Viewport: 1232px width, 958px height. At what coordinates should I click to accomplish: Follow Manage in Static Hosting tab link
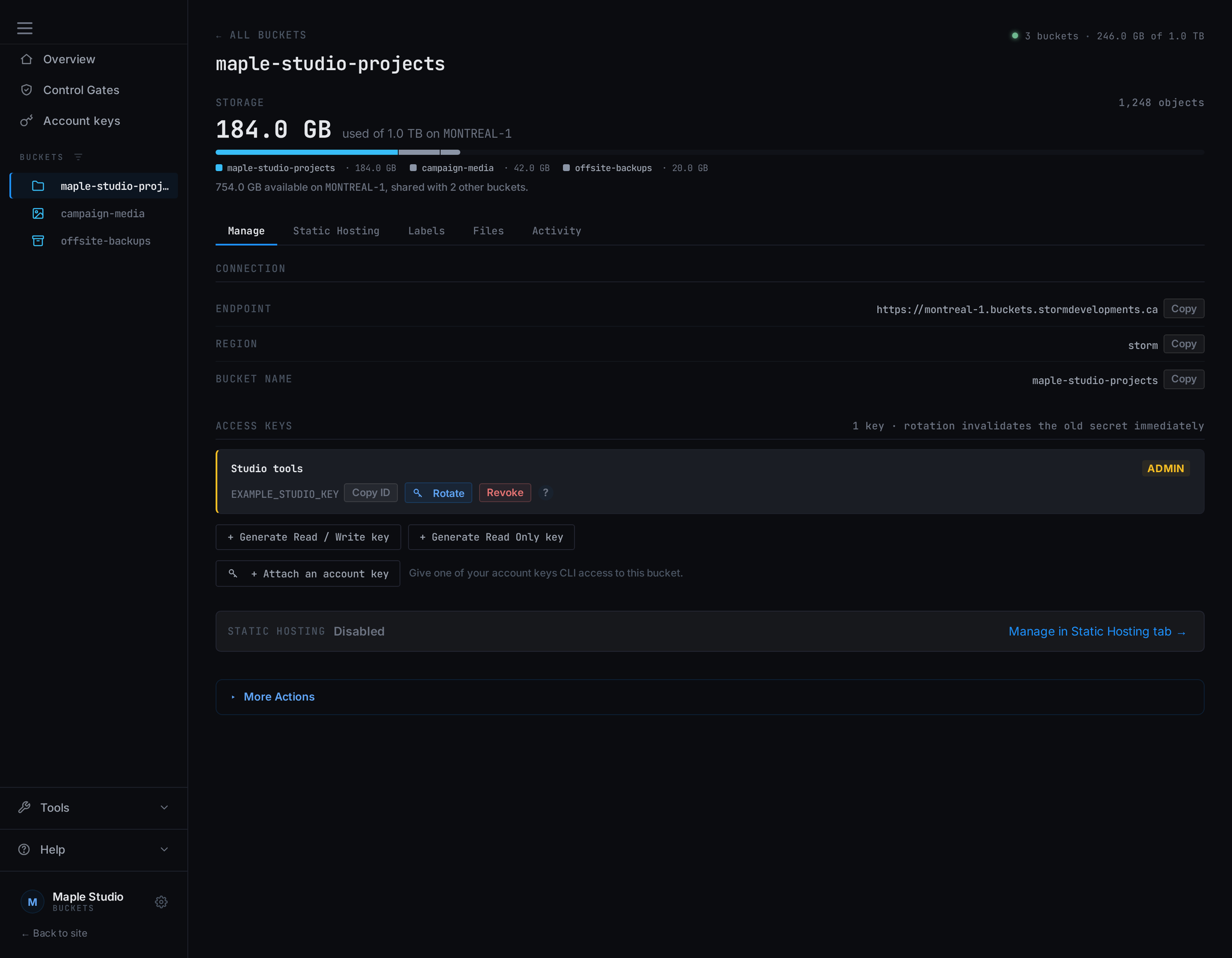[x=1097, y=632]
